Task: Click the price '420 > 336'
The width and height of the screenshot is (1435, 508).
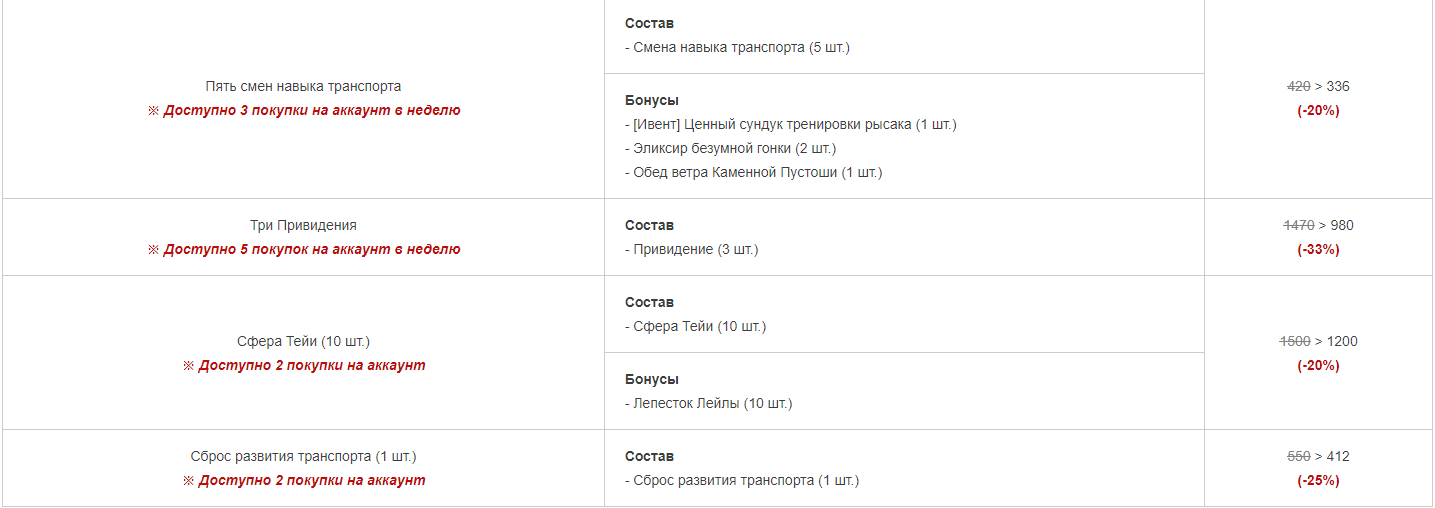Action: (x=1318, y=86)
